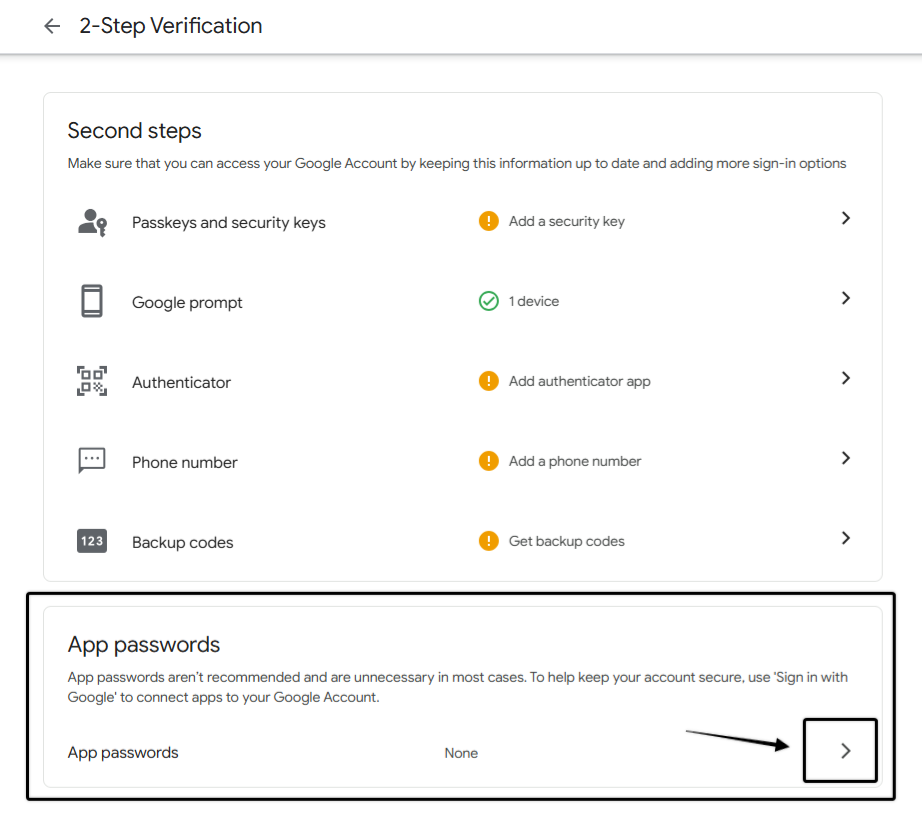Select the Get backup codes text
Viewport: 922px width, 820px height.
[x=566, y=541]
